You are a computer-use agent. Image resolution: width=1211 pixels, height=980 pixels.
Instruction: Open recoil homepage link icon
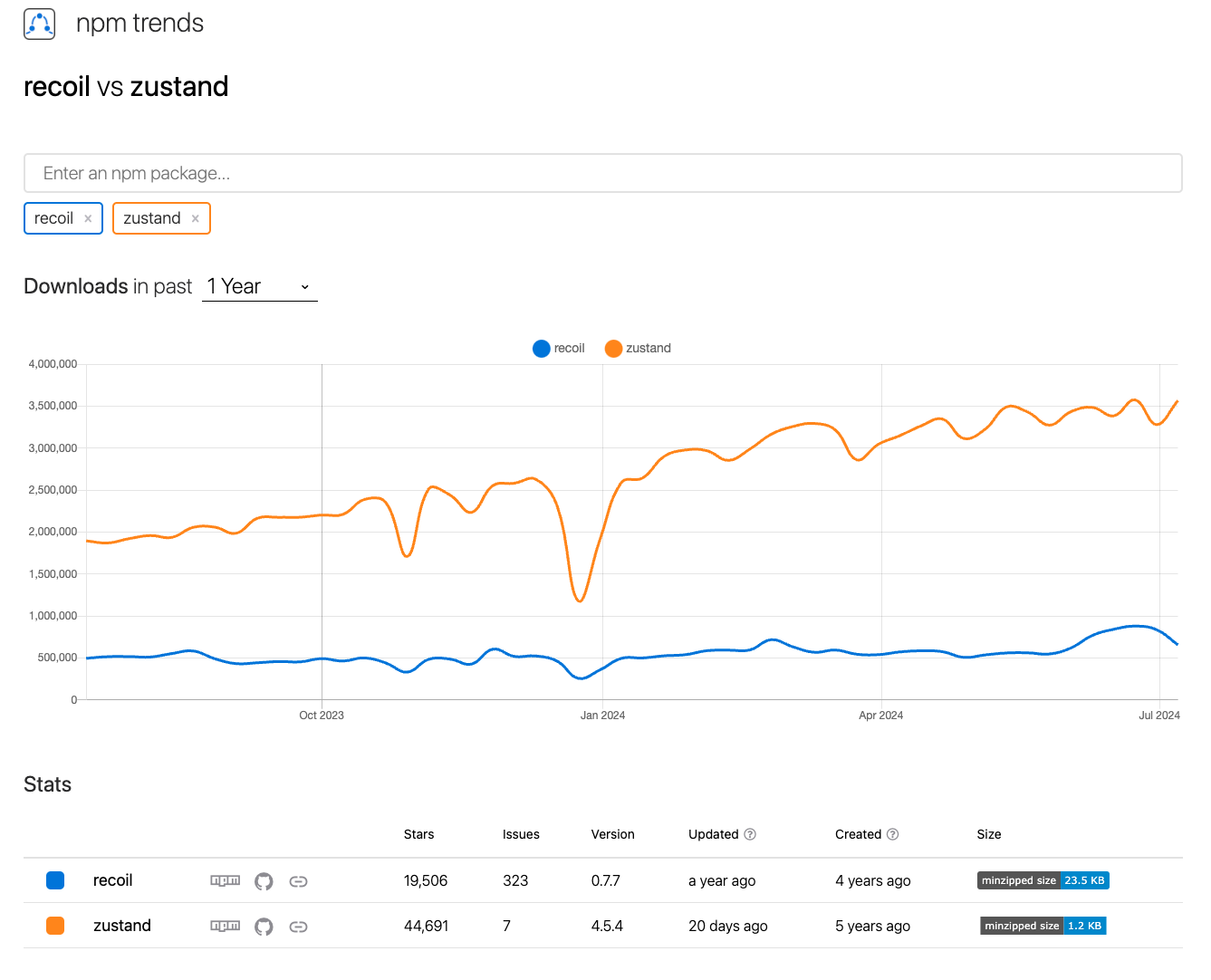click(298, 881)
